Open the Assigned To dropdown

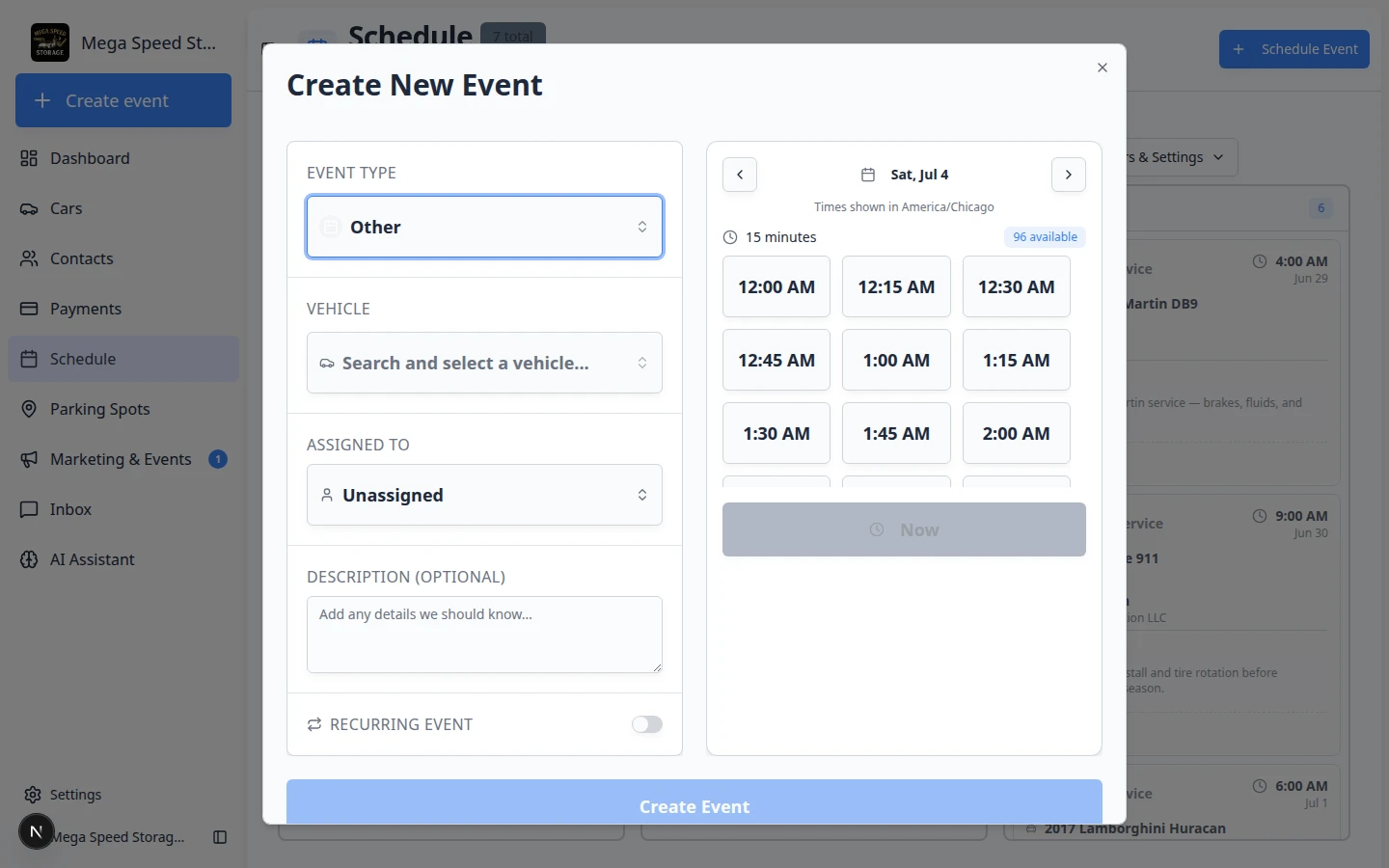pos(484,495)
